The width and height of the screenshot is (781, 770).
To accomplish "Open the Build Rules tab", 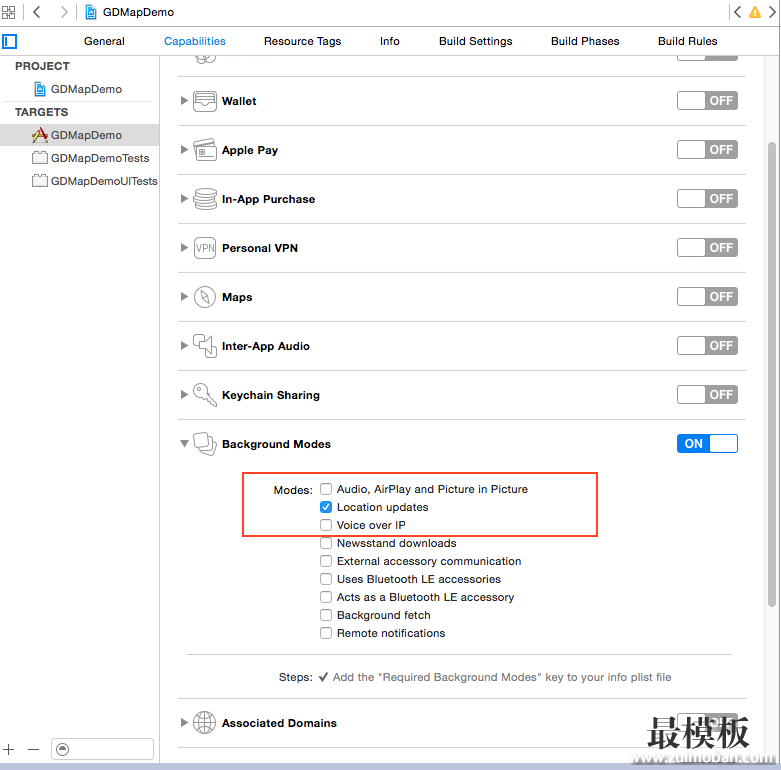I will [x=687, y=41].
